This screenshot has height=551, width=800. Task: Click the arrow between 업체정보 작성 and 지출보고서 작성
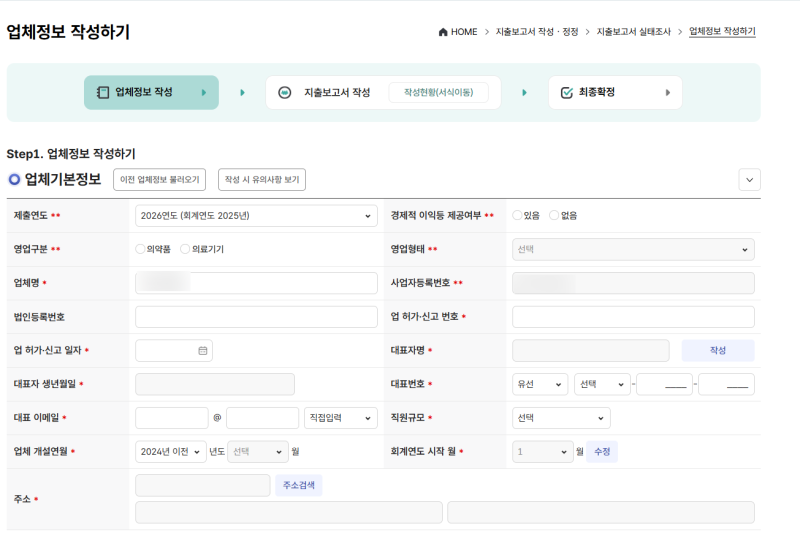click(x=242, y=92)
